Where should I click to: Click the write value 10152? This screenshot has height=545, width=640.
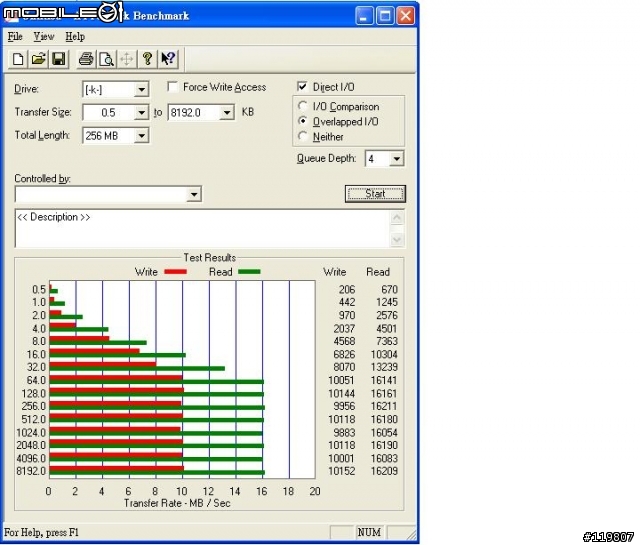(x=342, y=471)
